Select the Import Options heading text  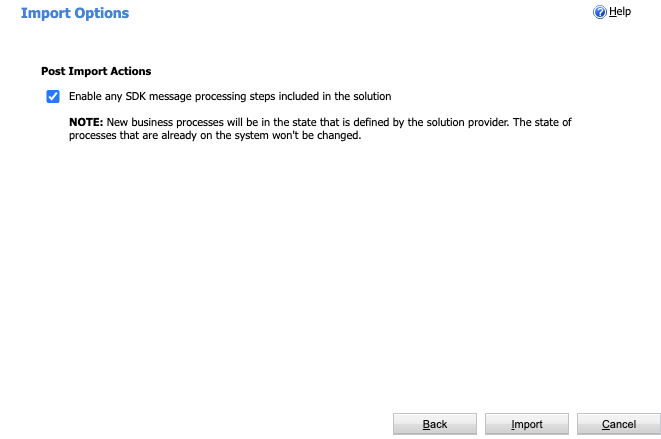pyautogui.click(x=75, y=13)
